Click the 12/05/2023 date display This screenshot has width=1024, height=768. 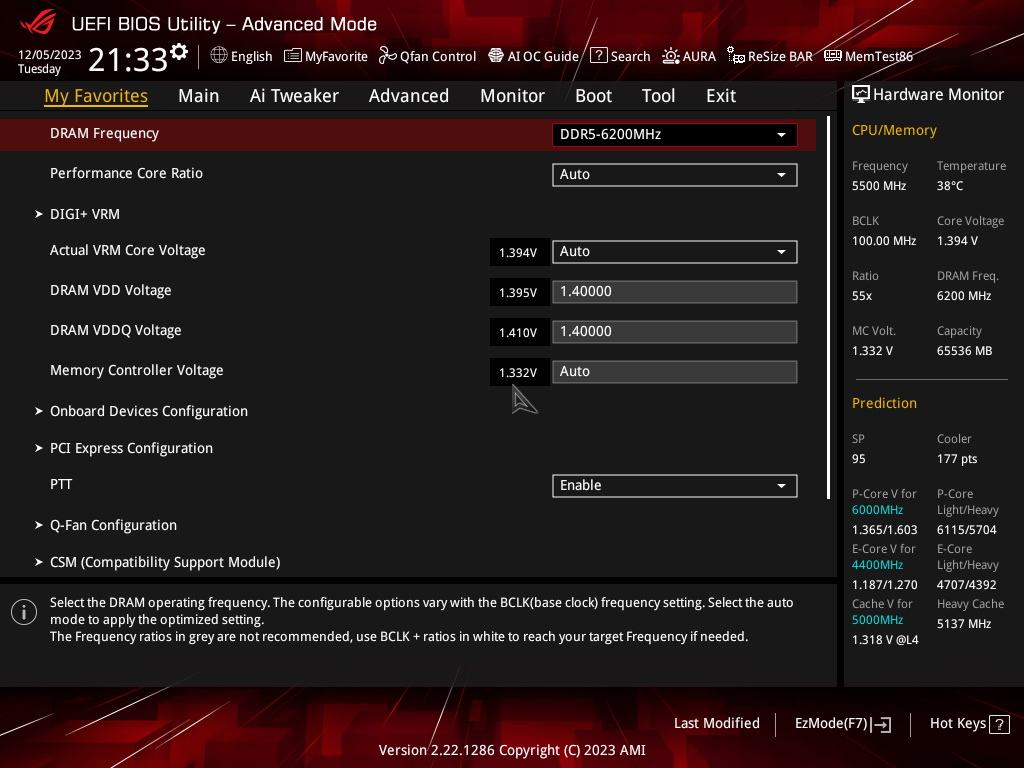point(50,54)
